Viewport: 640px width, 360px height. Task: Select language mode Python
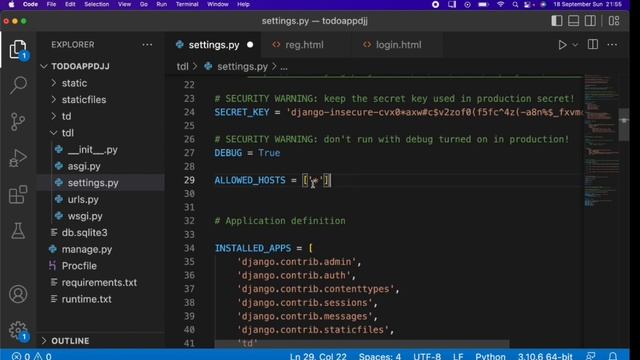[490, 356]
